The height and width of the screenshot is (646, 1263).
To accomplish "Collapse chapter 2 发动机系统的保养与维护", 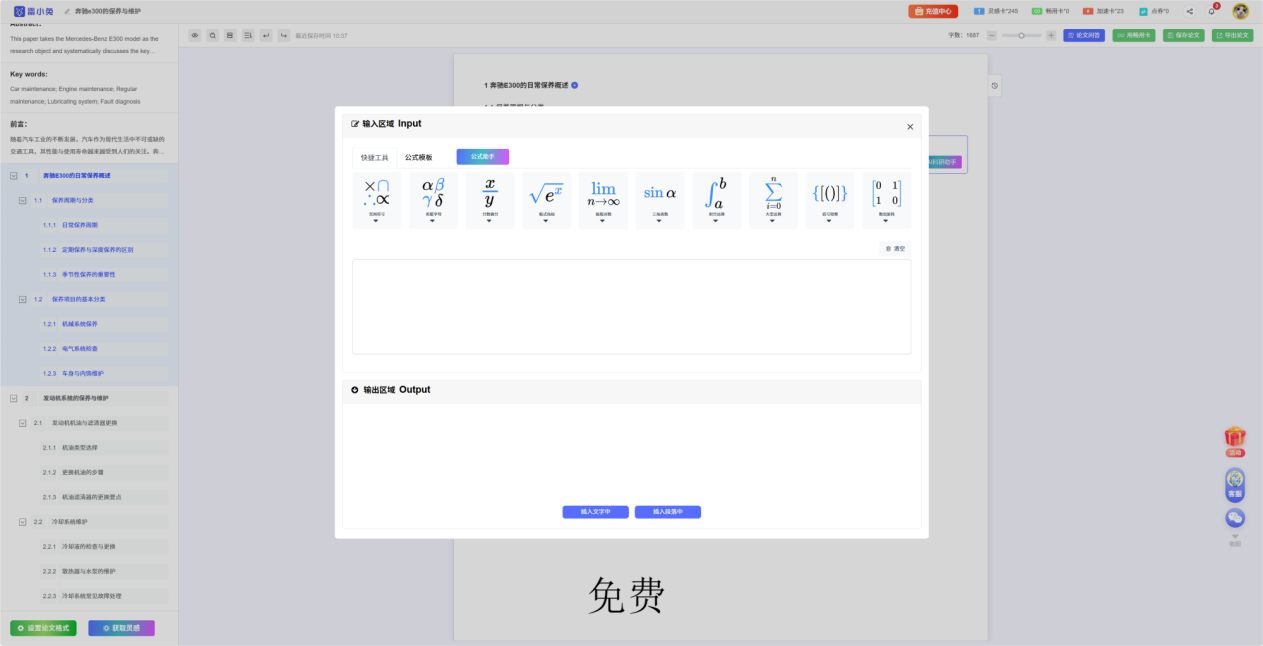I will [13, 398].
